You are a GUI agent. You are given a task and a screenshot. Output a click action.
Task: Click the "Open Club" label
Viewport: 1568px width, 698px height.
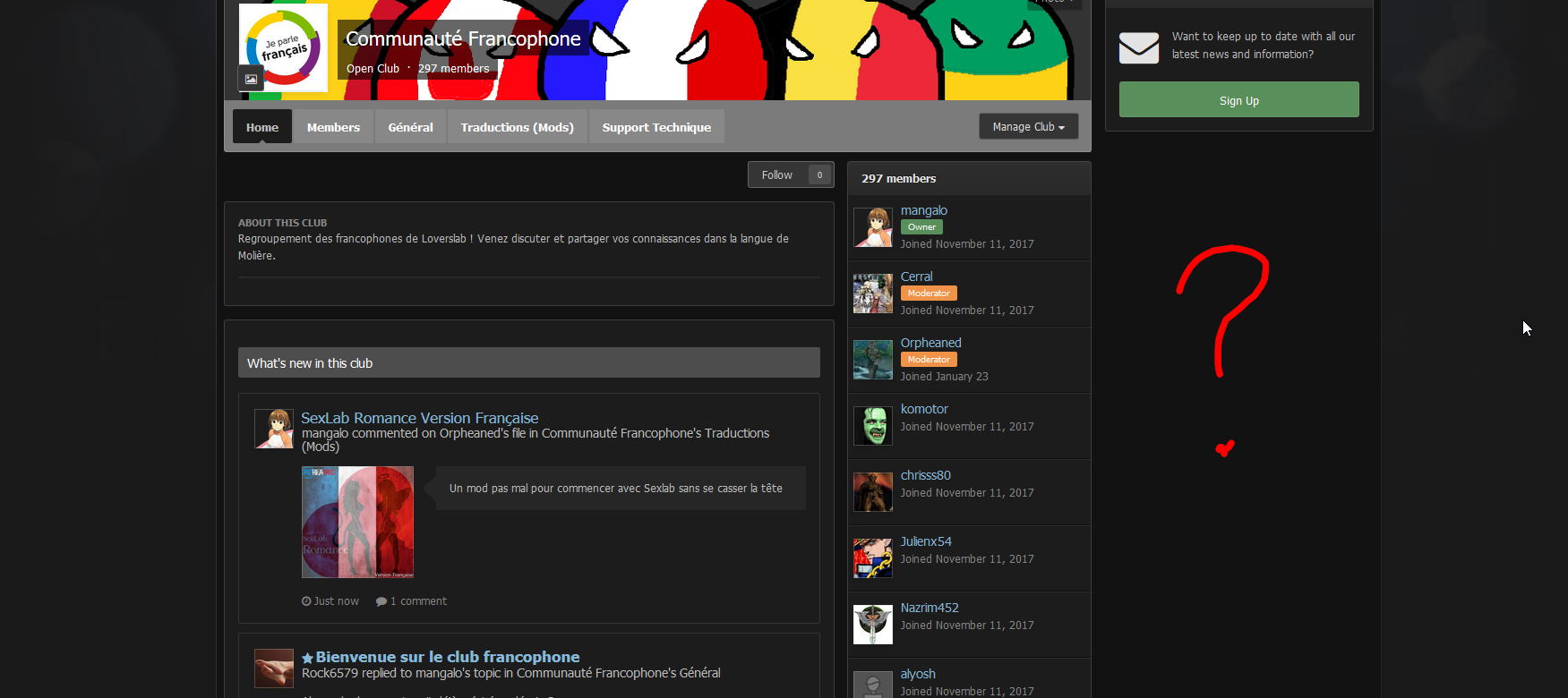click(x=373, y=69)
